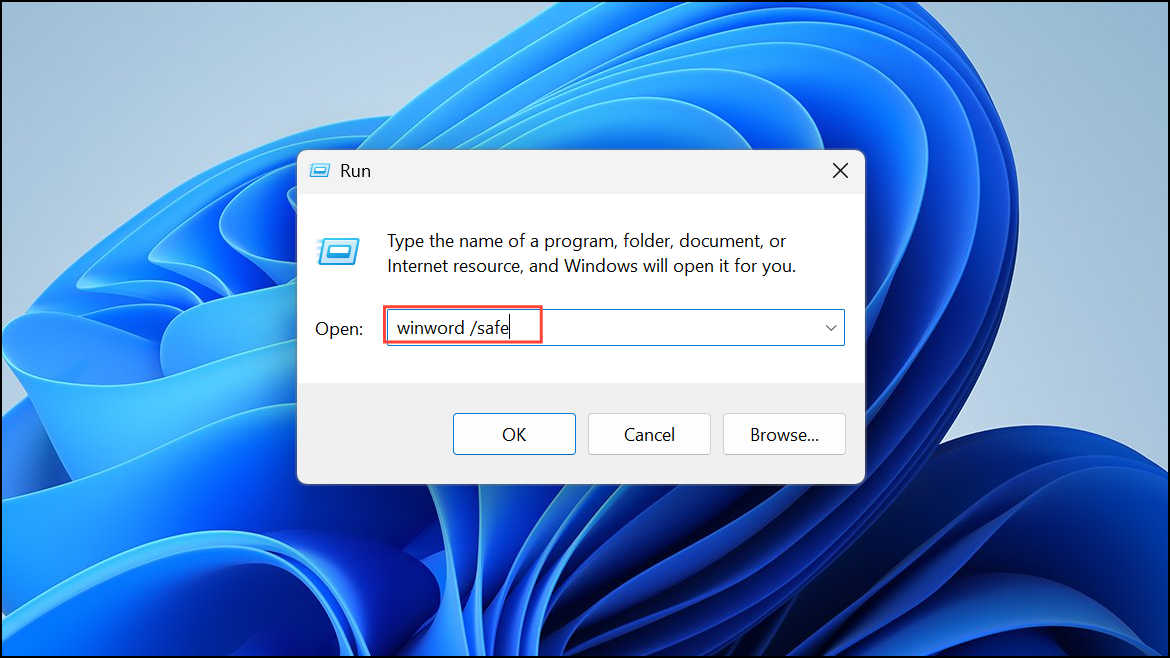
Task: Expand the Open command history dropdown
Action: tap(830, 328)
